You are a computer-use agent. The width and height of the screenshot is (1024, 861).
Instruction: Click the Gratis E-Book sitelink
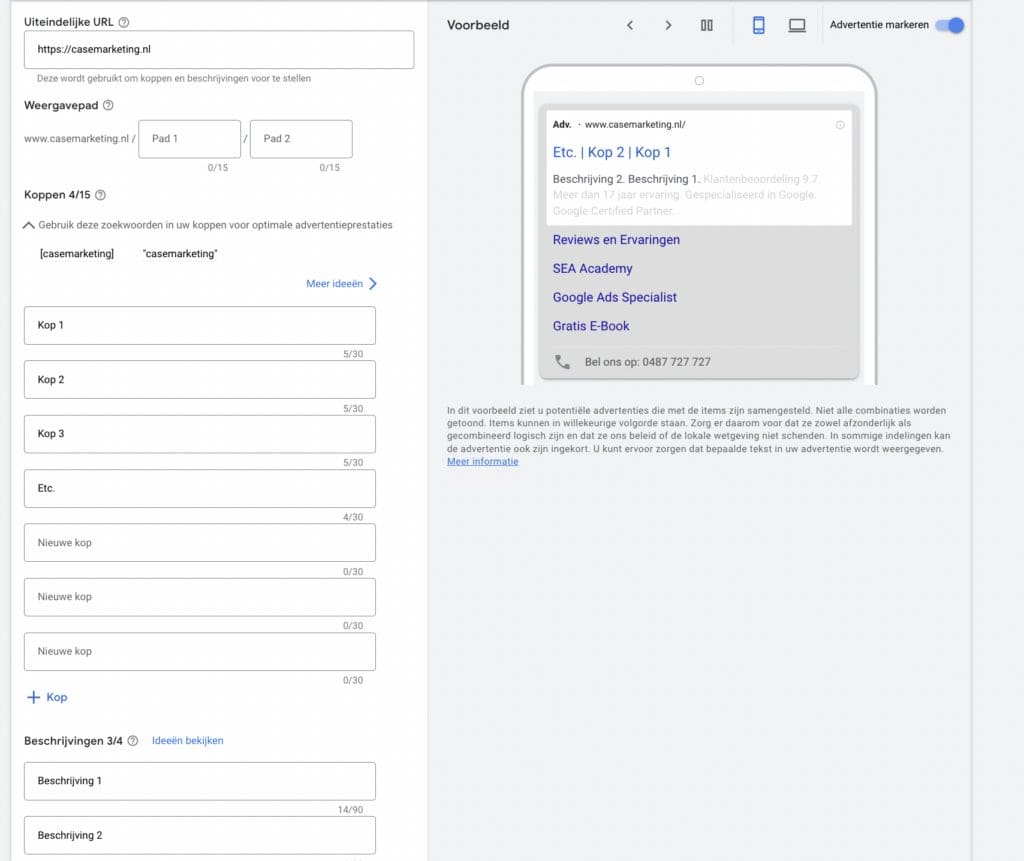click(591, 326)
